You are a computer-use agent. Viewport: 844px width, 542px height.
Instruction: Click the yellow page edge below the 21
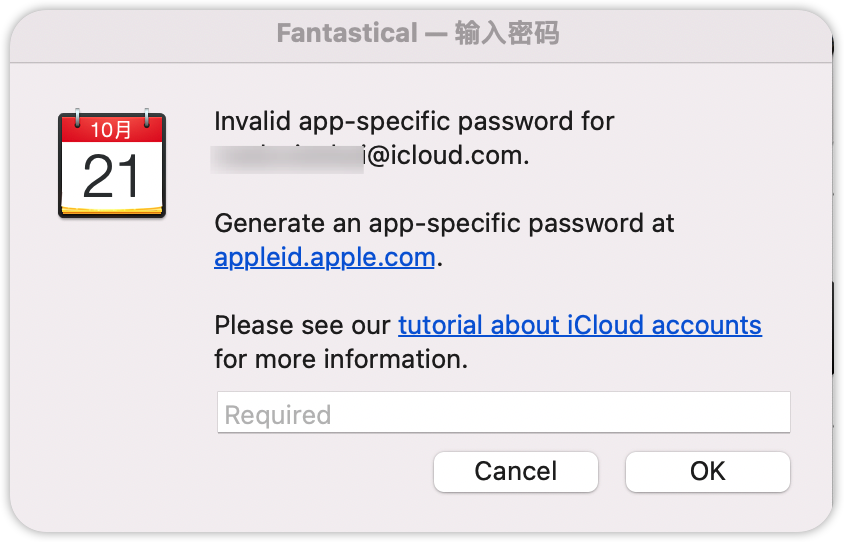point(112,210)
